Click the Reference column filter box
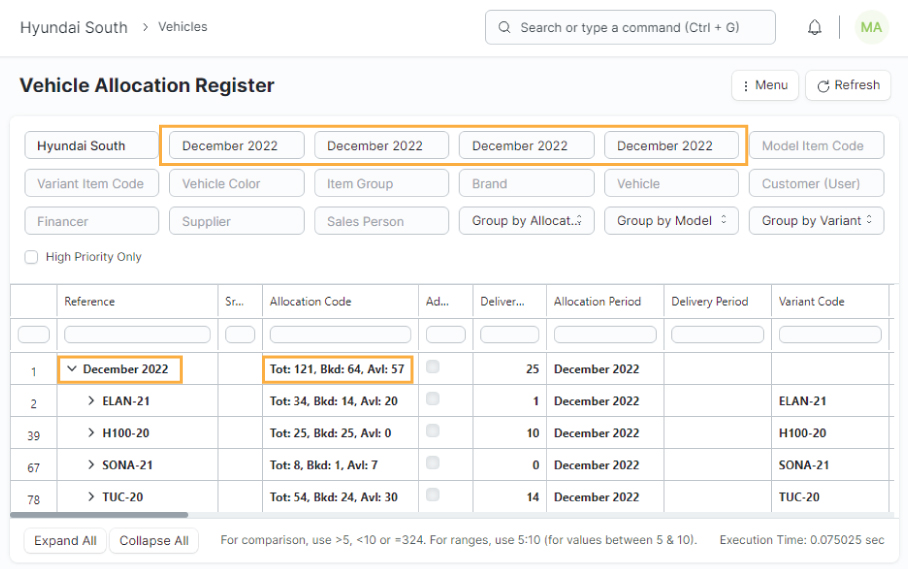This screenshot has height=569, width=908. tap(137, 335)
